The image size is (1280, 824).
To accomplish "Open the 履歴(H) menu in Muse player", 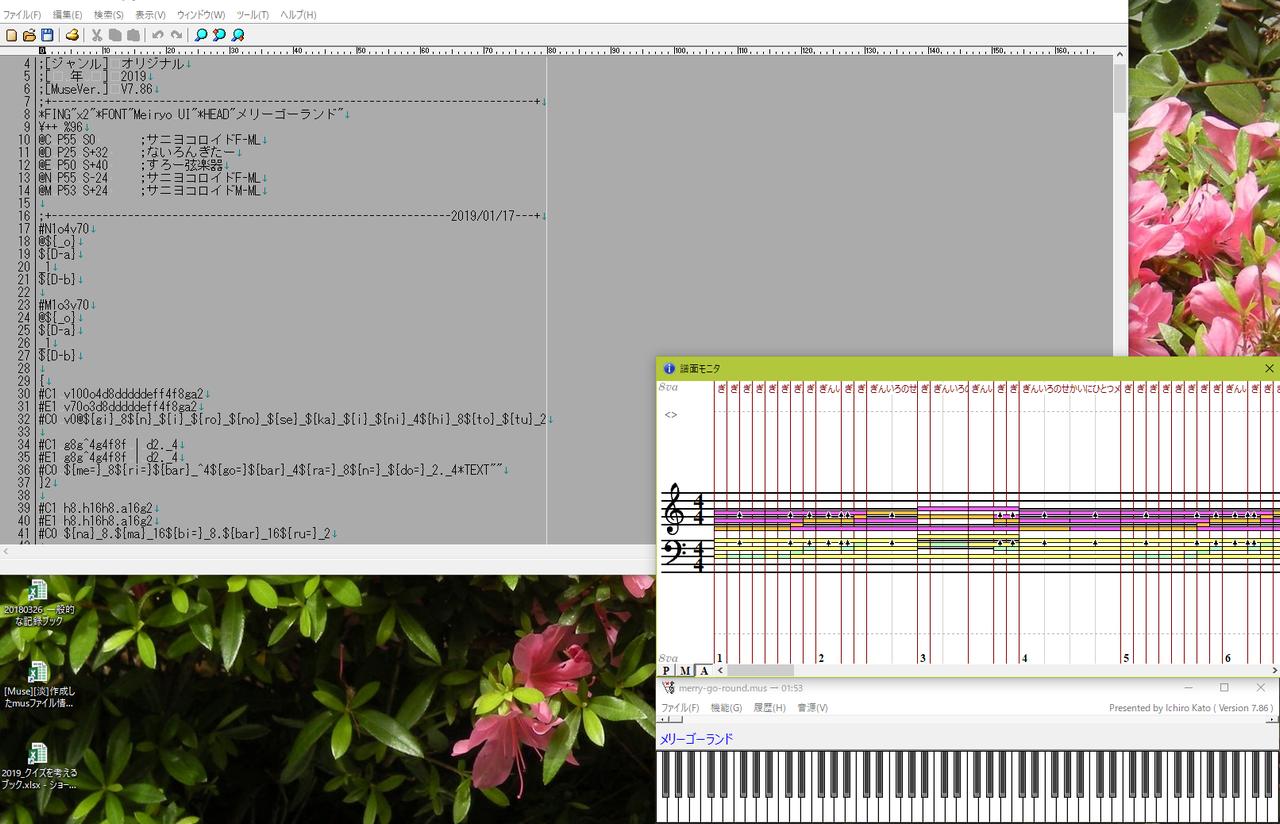I will [769, 708].
